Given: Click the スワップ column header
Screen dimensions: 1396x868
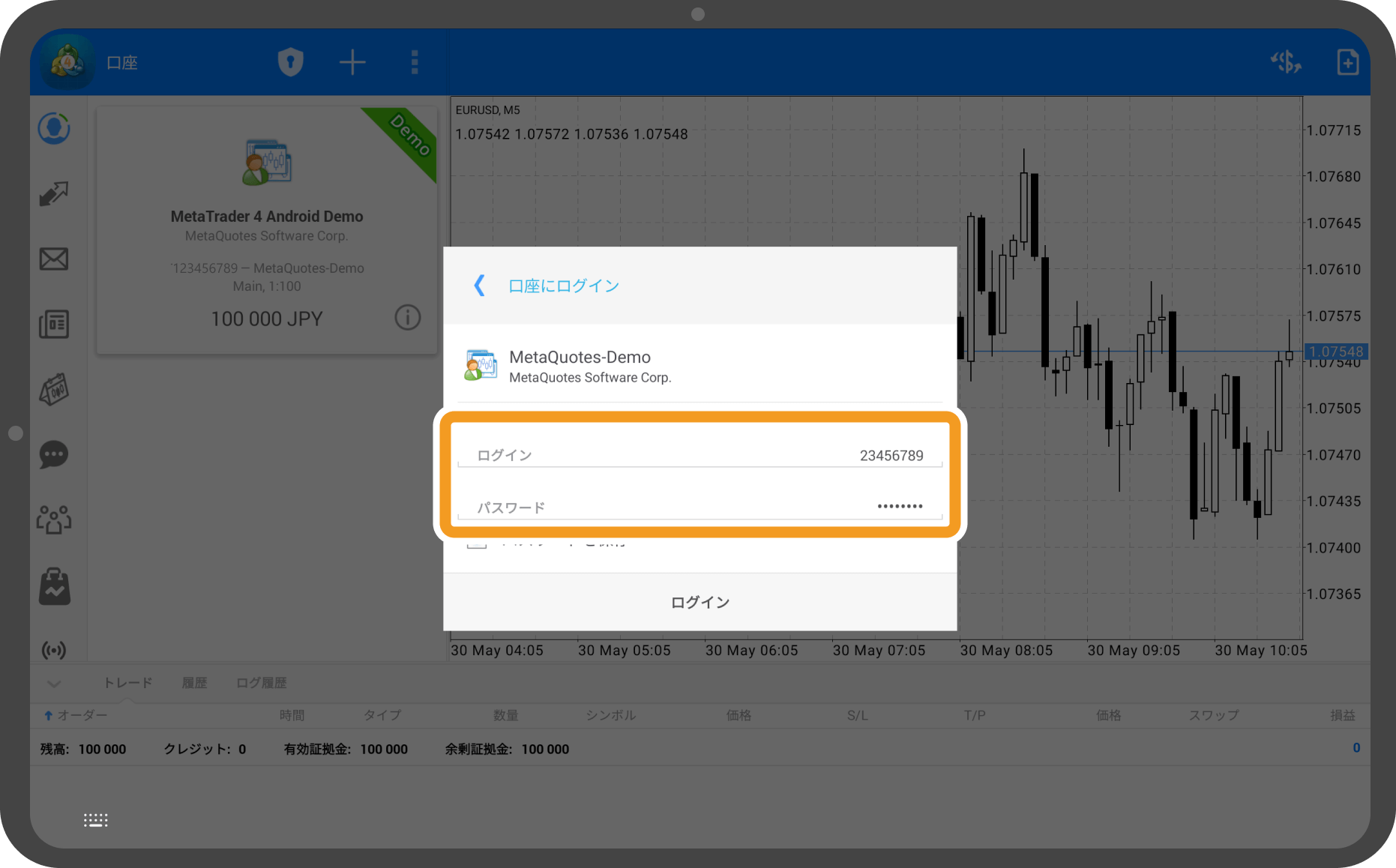Looking at the screenshot, I should [x=1214, y=715].
